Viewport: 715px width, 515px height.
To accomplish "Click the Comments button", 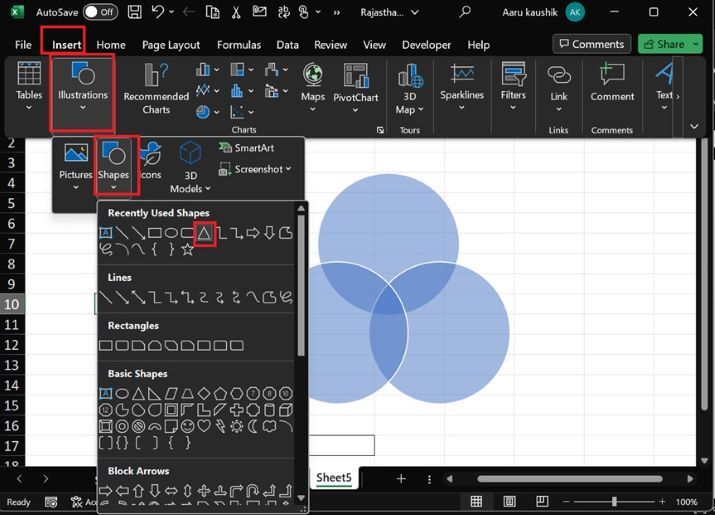I will click(592, 44).
